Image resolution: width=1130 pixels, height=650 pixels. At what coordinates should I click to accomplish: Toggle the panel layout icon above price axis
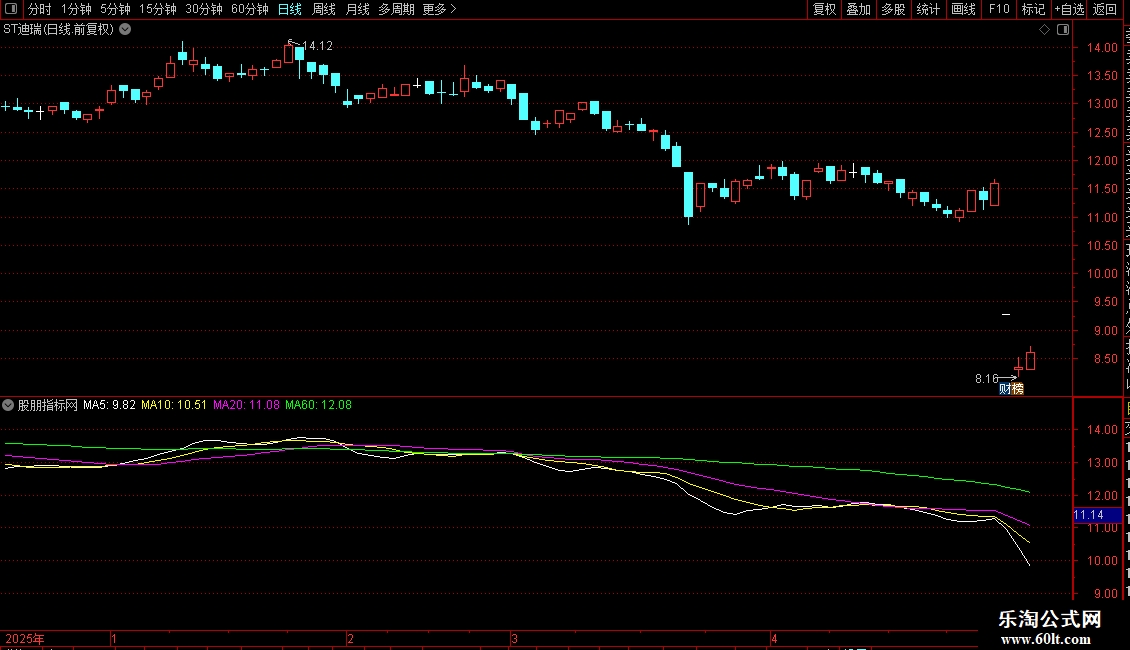[1063, 30]
